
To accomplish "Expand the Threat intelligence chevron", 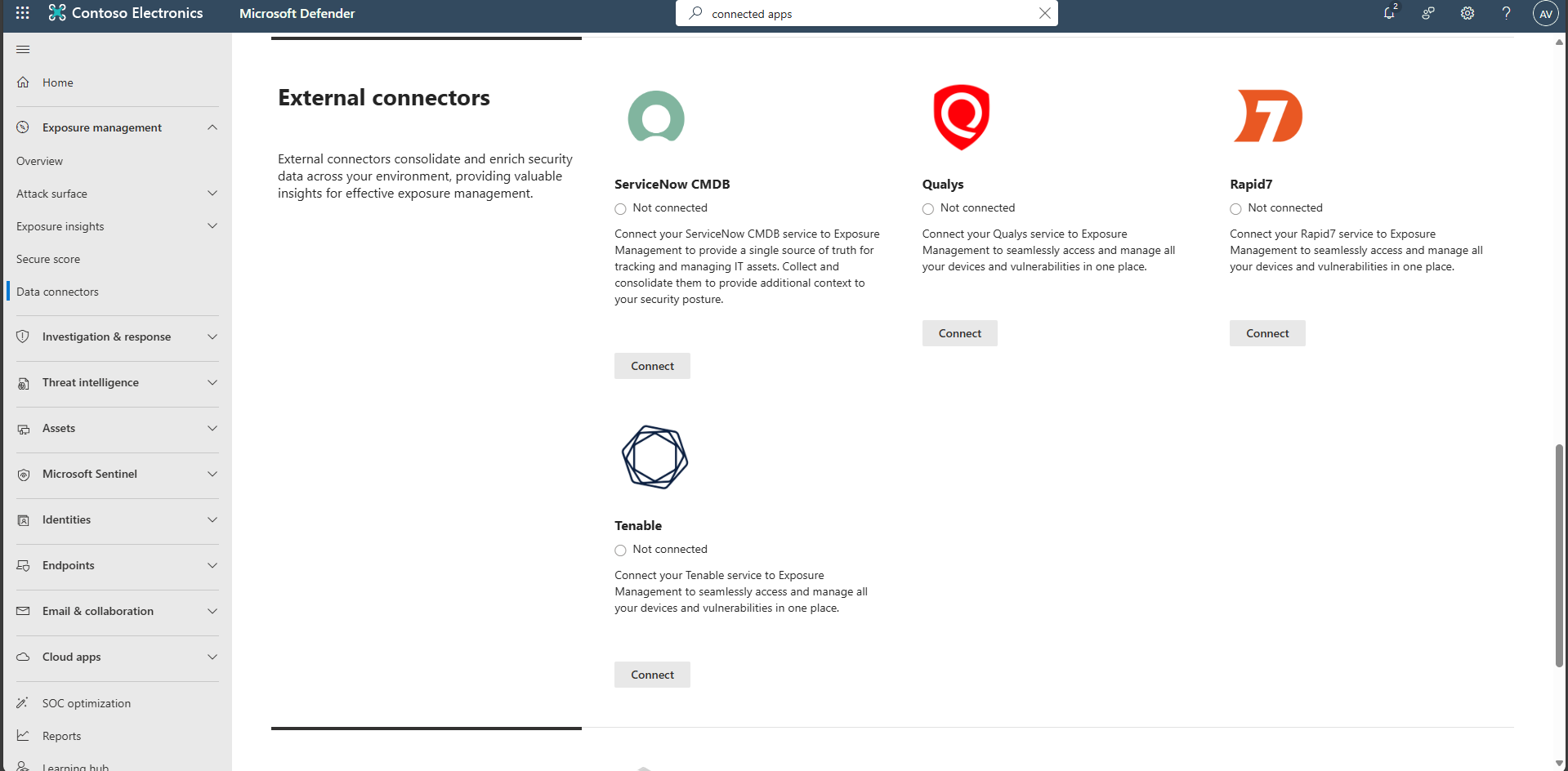I will [x=212, y=382].
